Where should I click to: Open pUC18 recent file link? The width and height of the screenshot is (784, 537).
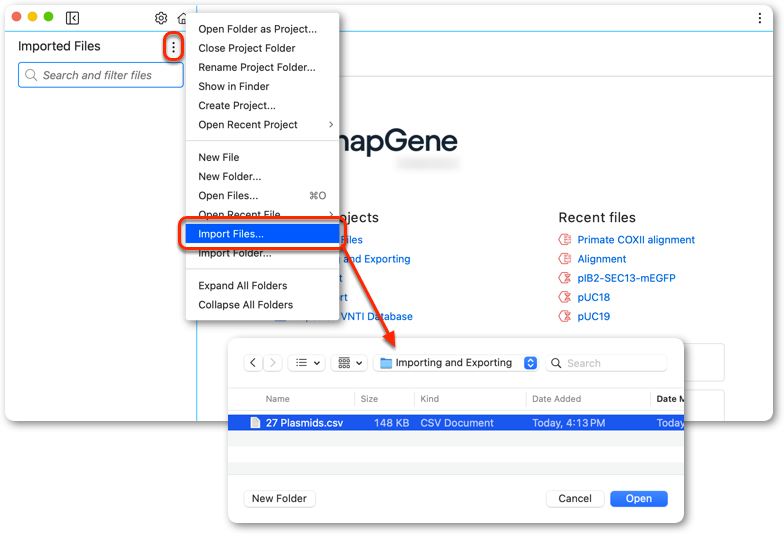(594, 297)
